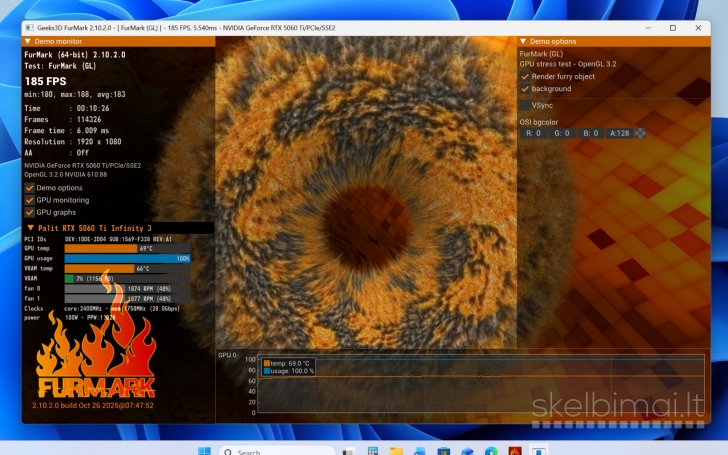Screen dimensions: 728x455
Task: Enable the VSync checkbox
Action: click(x=525, y=105)
